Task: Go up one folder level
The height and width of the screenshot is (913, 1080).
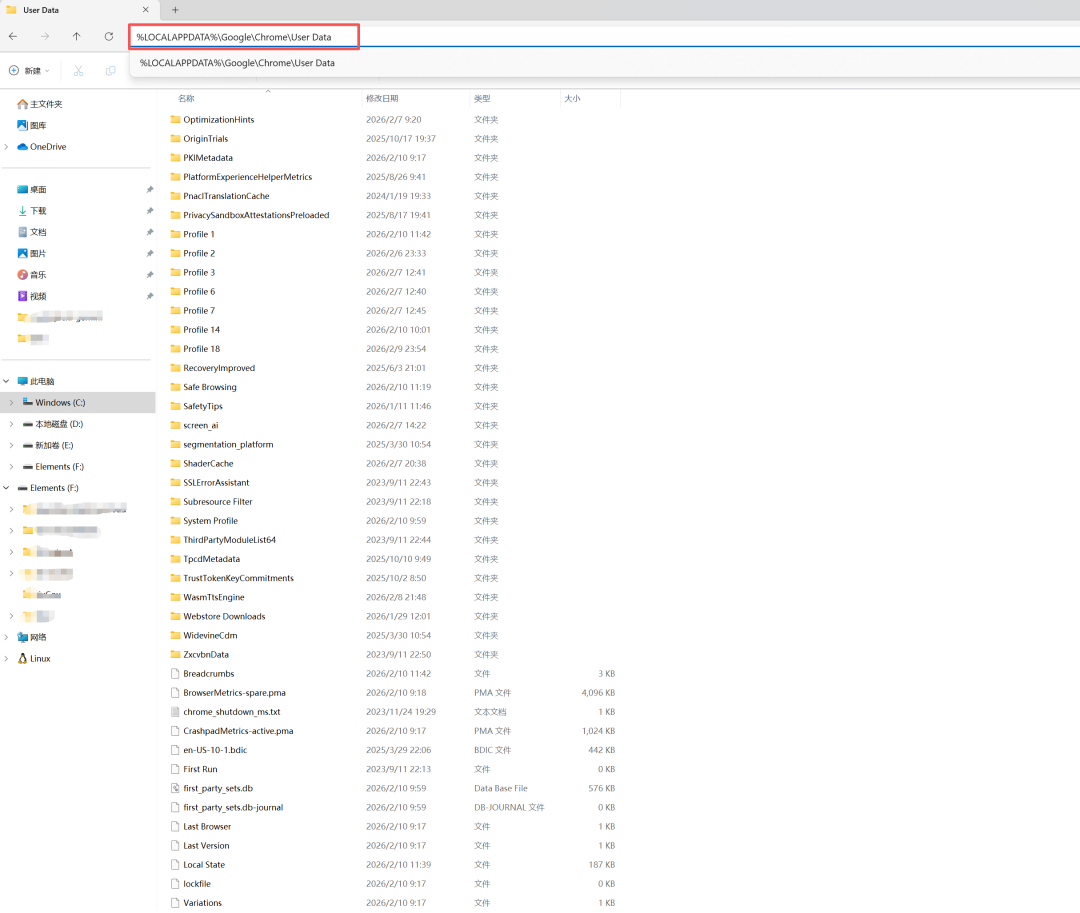Action: click(76, 36)
